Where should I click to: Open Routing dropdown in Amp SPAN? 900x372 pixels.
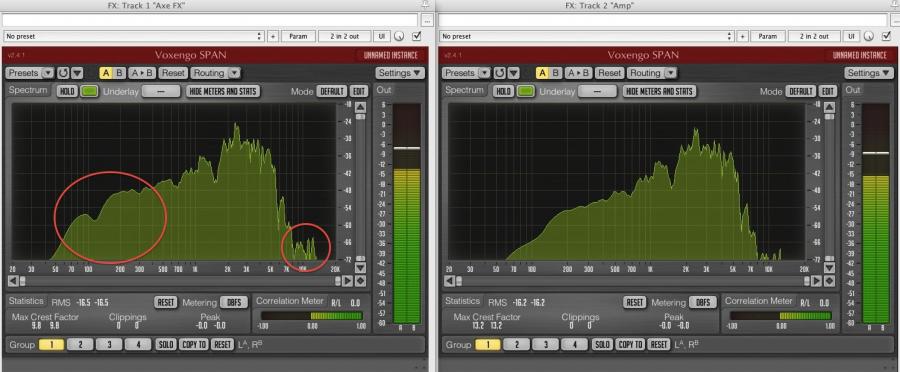651,73
